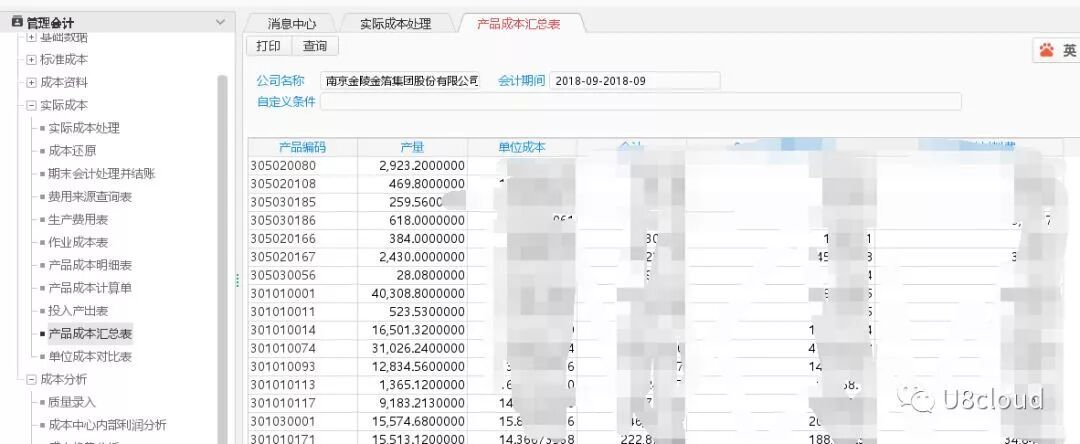Viewport: 1080px width, 444px height.
Task: Open 产品成本计算单 in the tree
Action: pyautogui.click(x=90, y=288)
